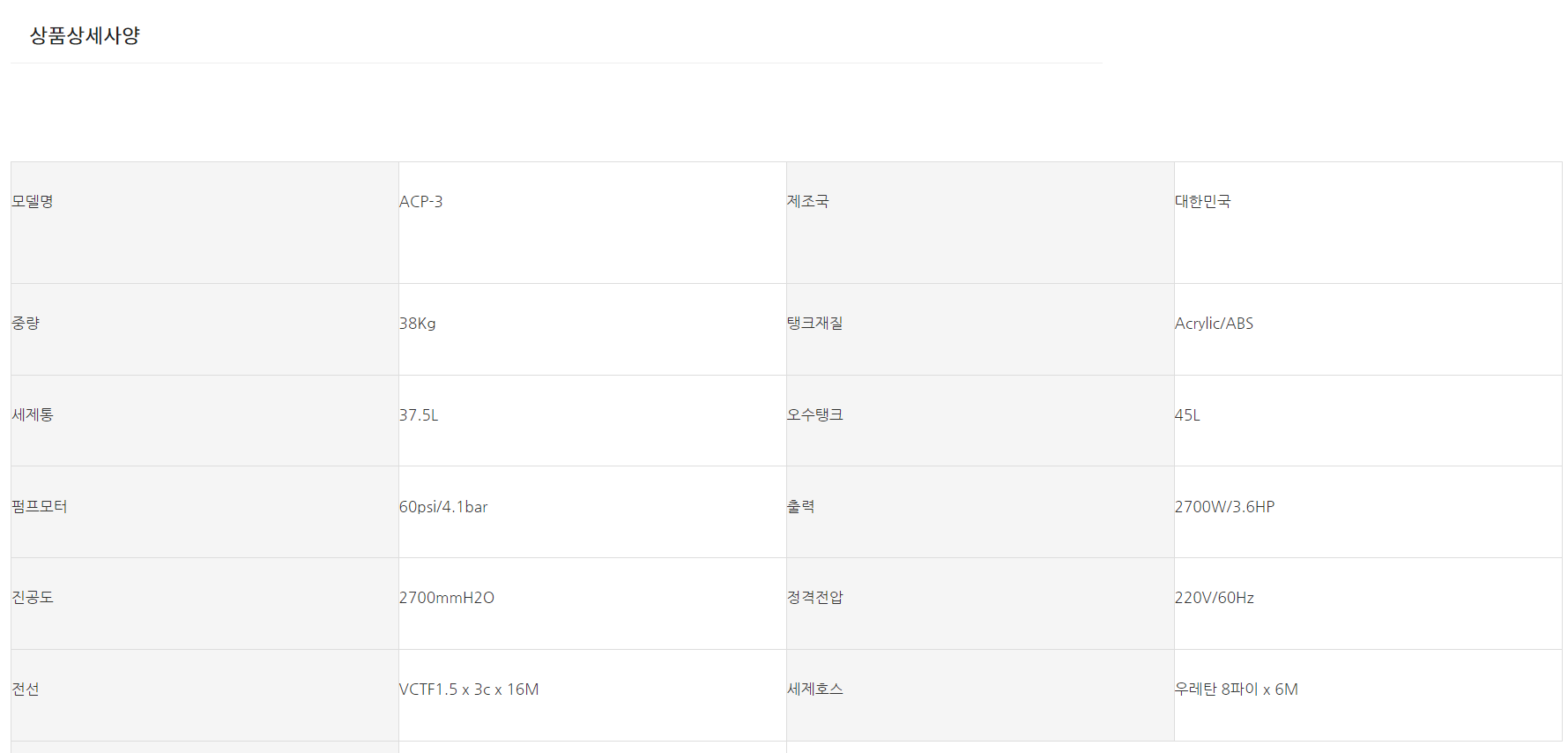The height and width of the screenshot is (753, 1568).
Task: Select the VCTF1.5 x 3c x 16M value
Action: pos(469,689)
